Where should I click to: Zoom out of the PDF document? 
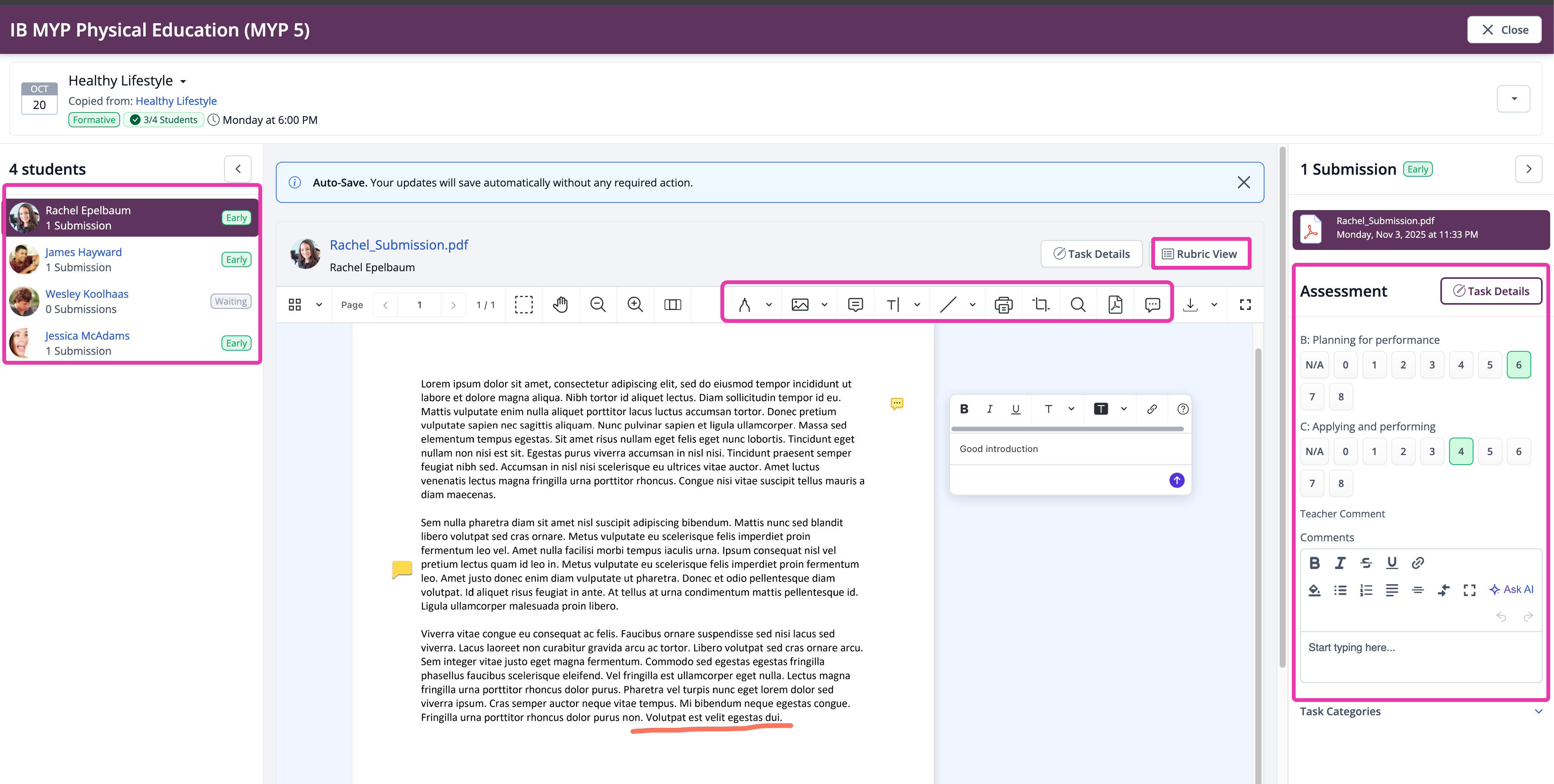[x=598, y=305]
